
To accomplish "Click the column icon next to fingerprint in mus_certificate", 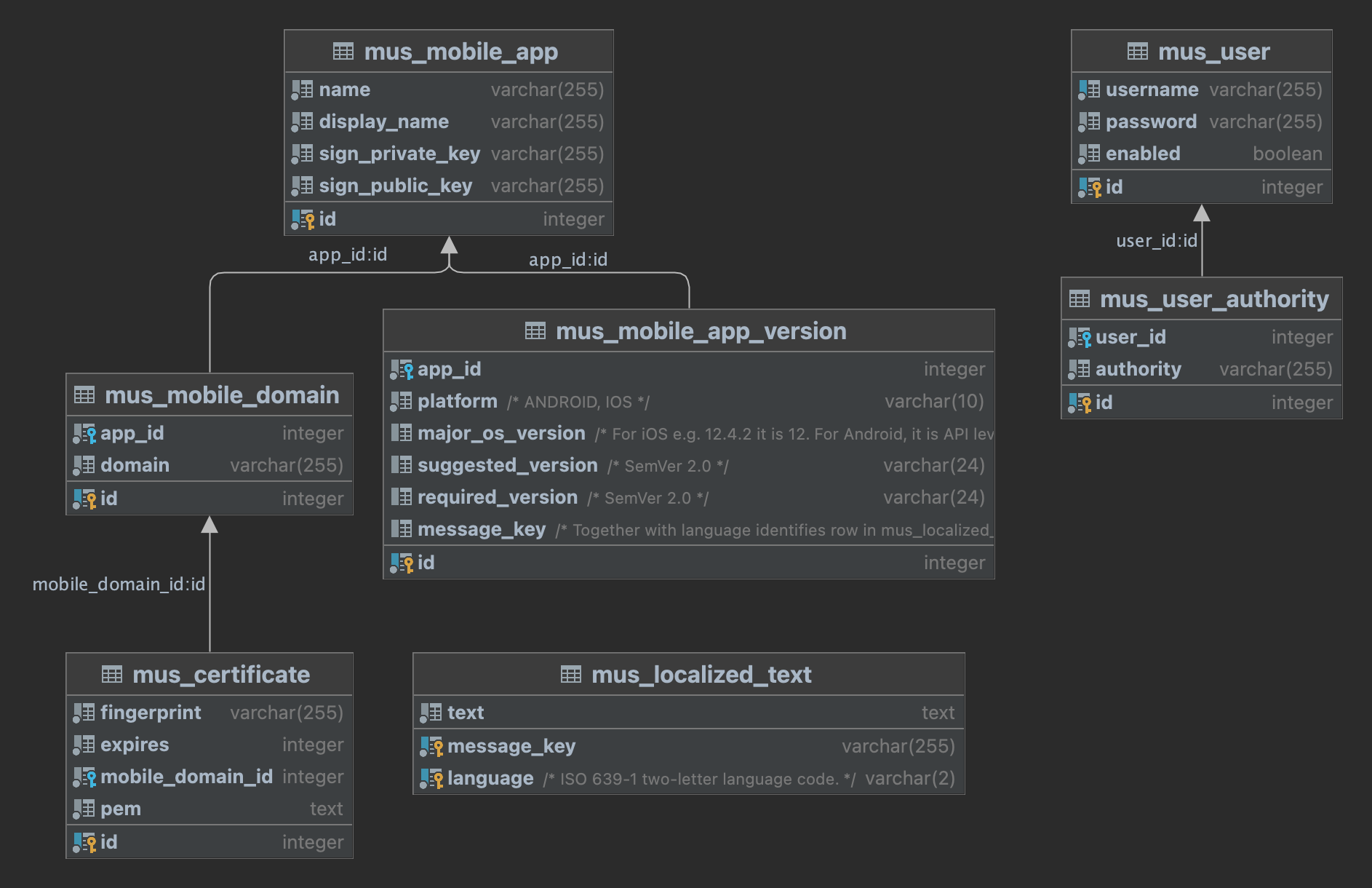I will (84, 712).
